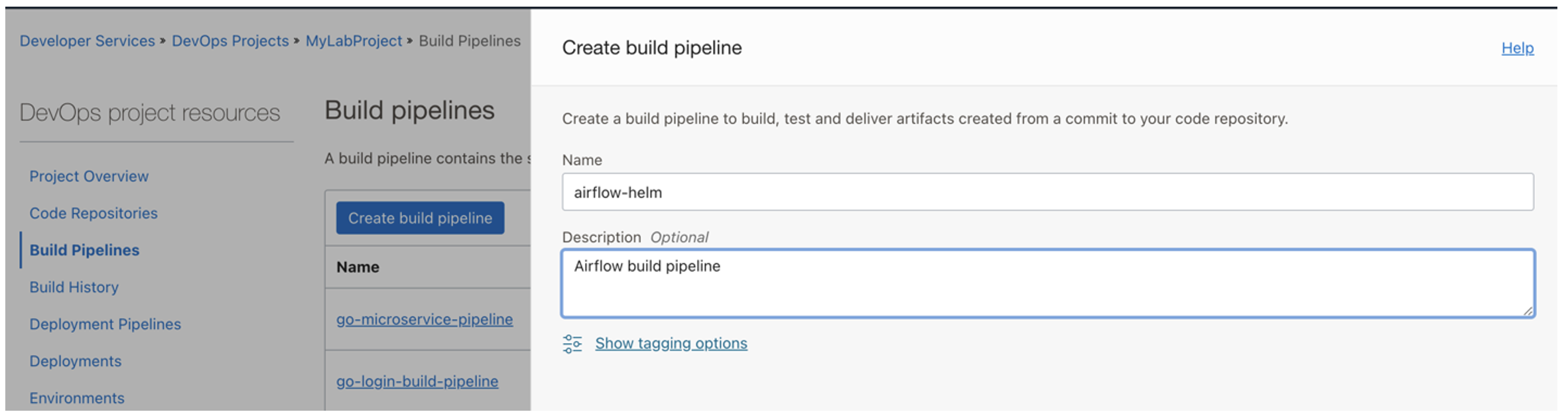1568x418 pixels.
Task: Open go-login-build-pipeline link
Action: [x=417, y=382]
